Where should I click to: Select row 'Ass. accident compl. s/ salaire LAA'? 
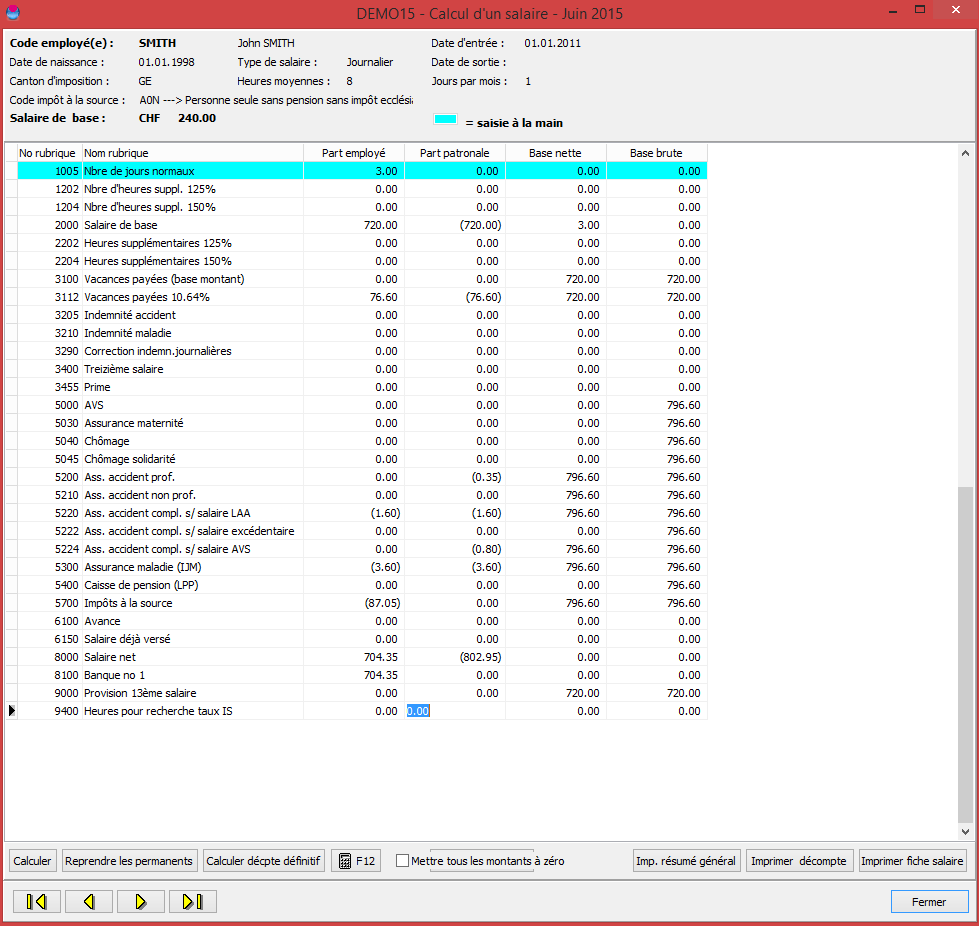point(362,513)
